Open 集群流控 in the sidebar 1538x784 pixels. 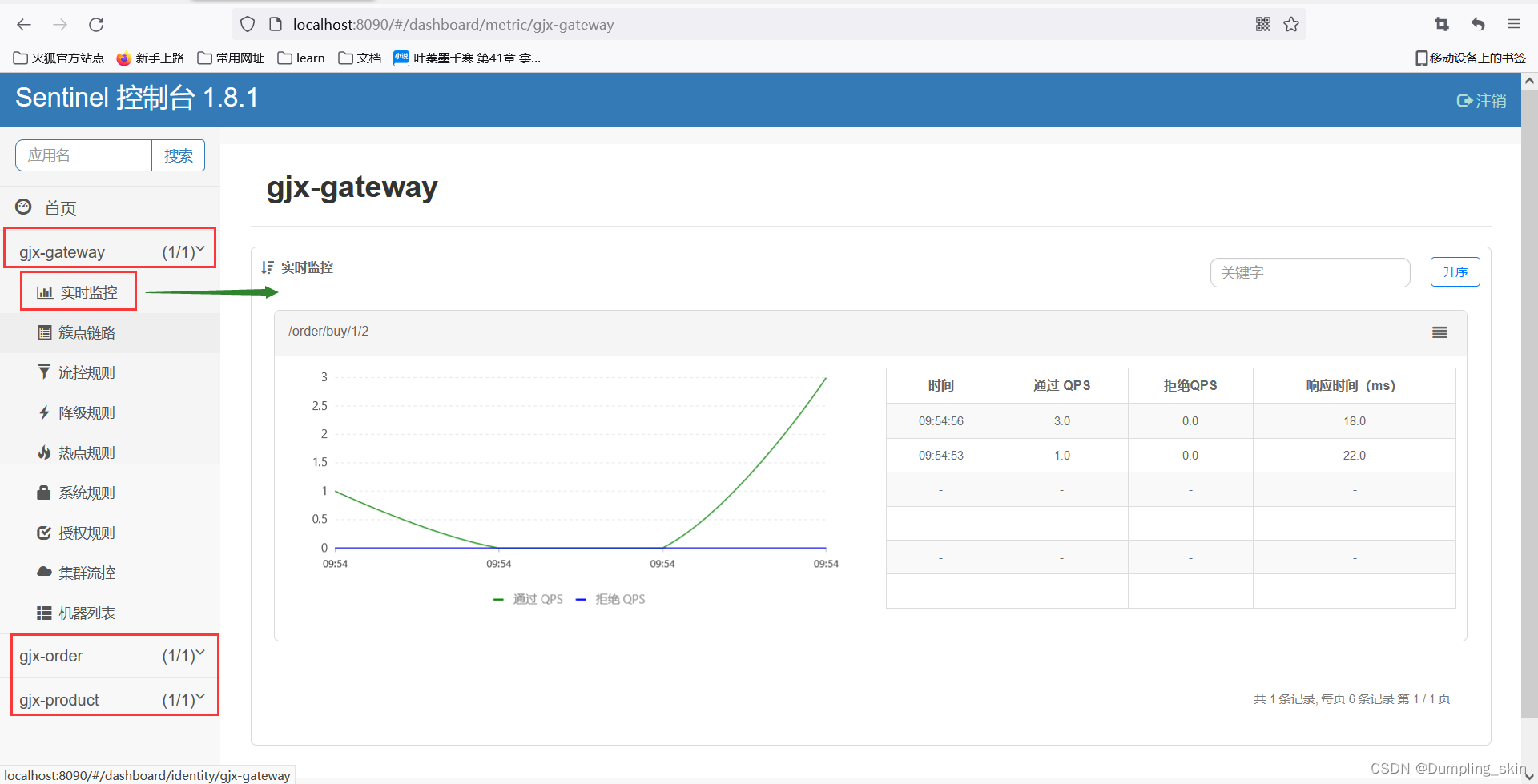(87, 573)
